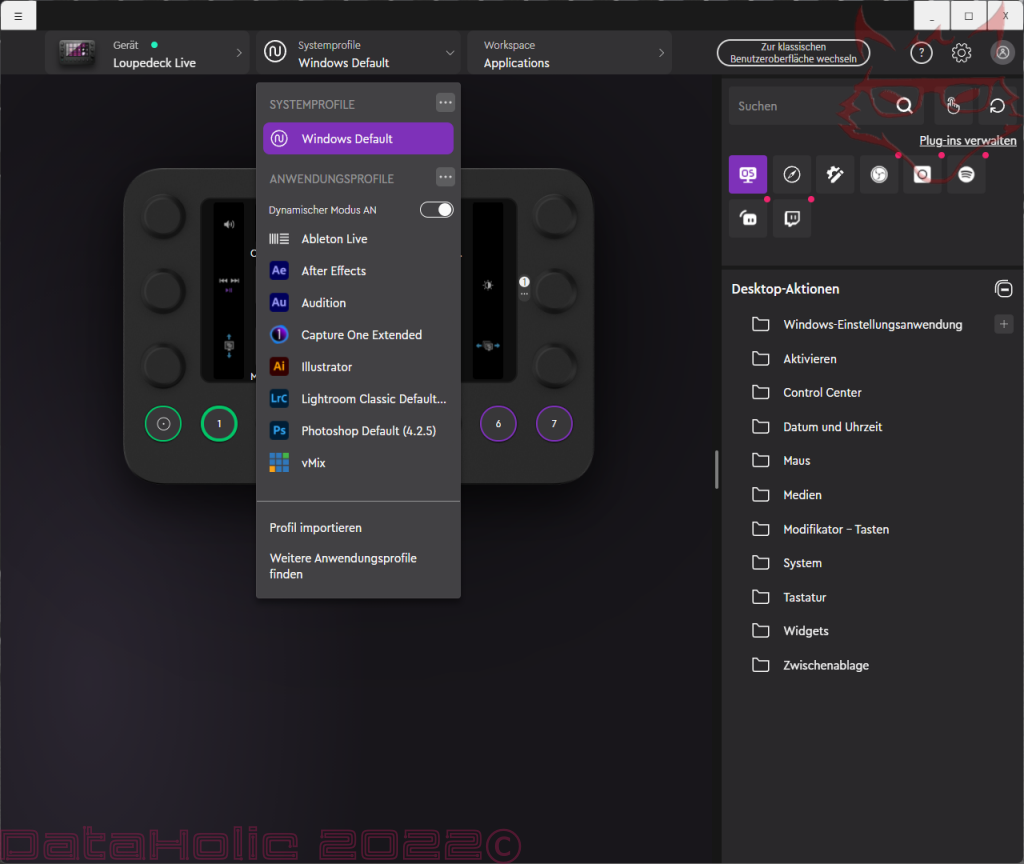Open the settings gear icon
This screenshot has height=864, width=1024.
(961, 53)
